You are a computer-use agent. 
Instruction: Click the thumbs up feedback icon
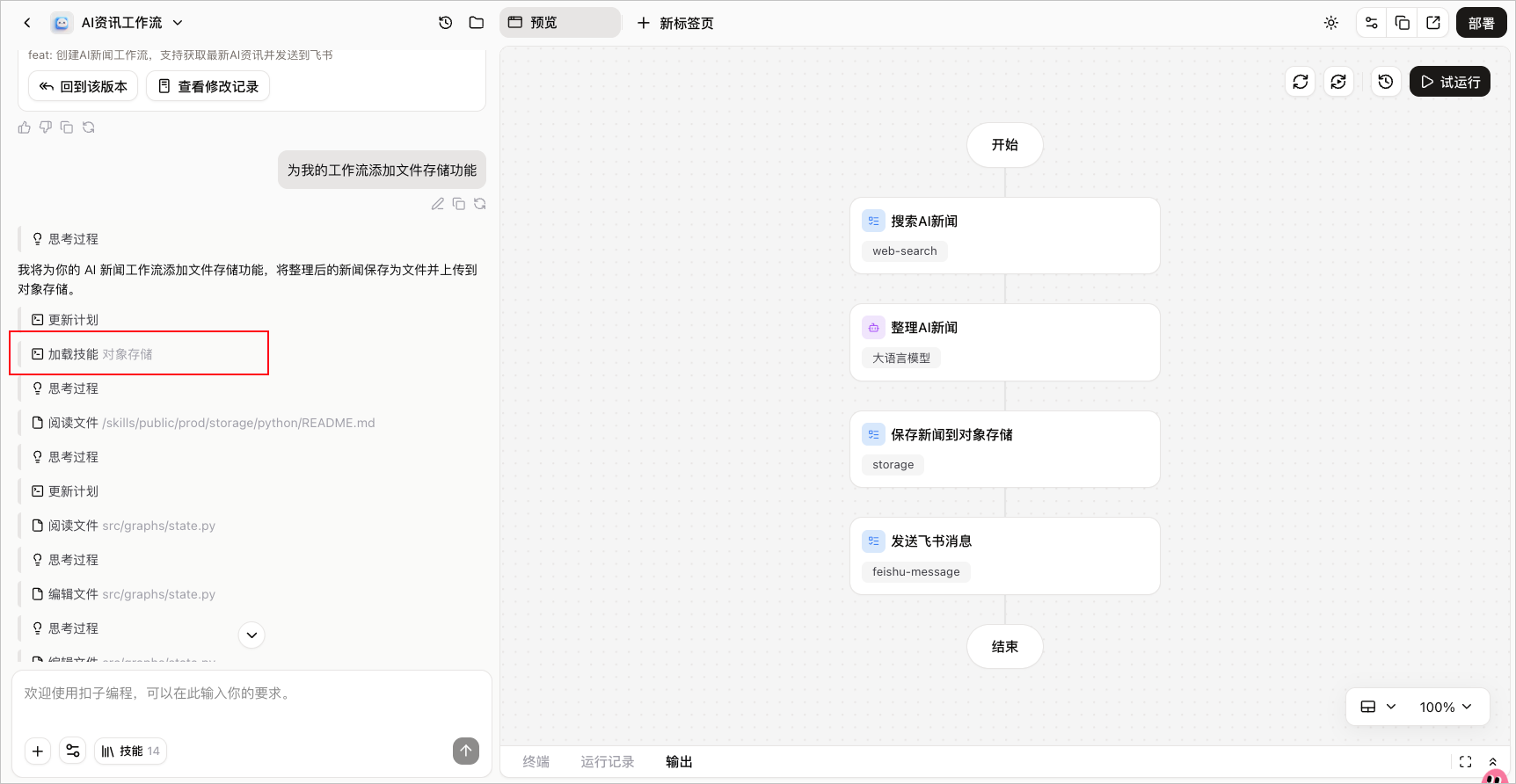click(24, 127)
